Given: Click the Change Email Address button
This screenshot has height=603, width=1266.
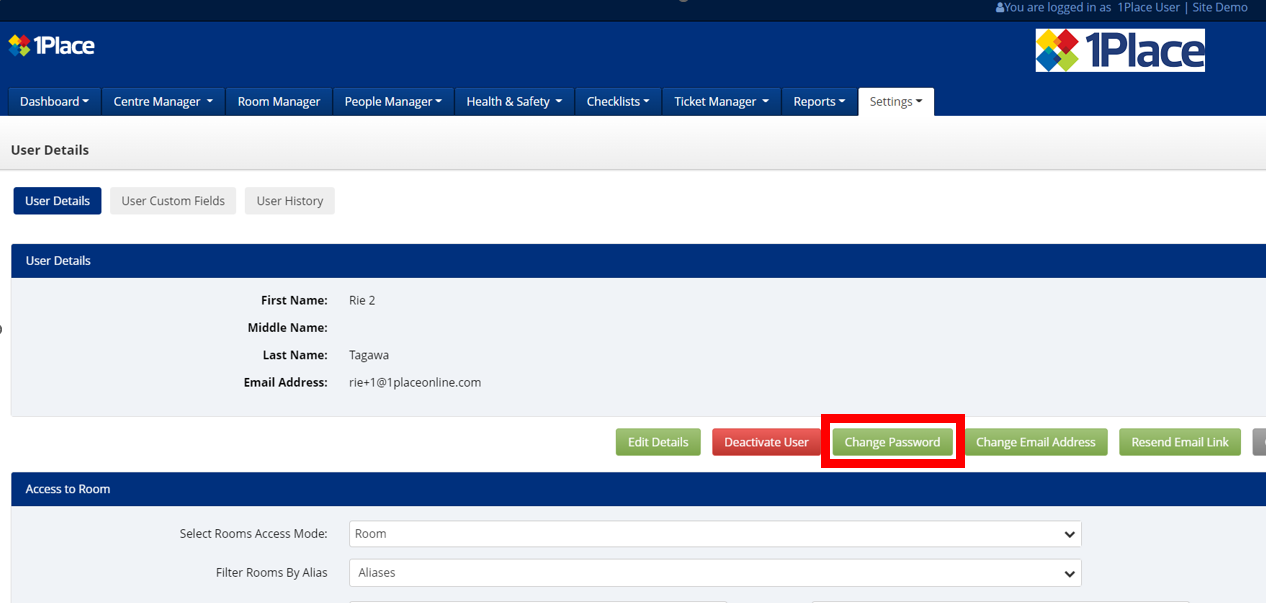Looking at the screenshot, I should 1036,442.
